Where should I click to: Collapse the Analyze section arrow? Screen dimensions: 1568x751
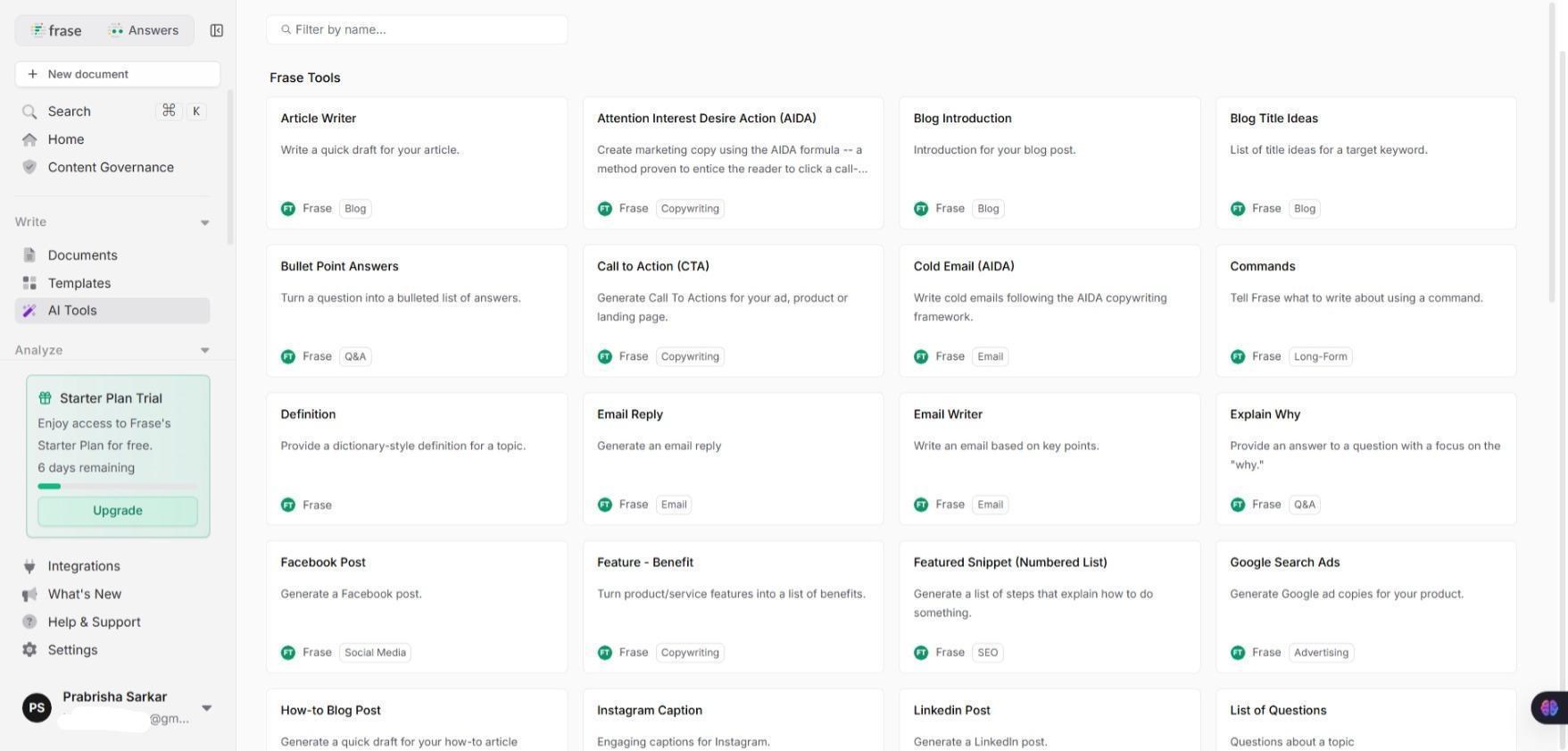204,350
